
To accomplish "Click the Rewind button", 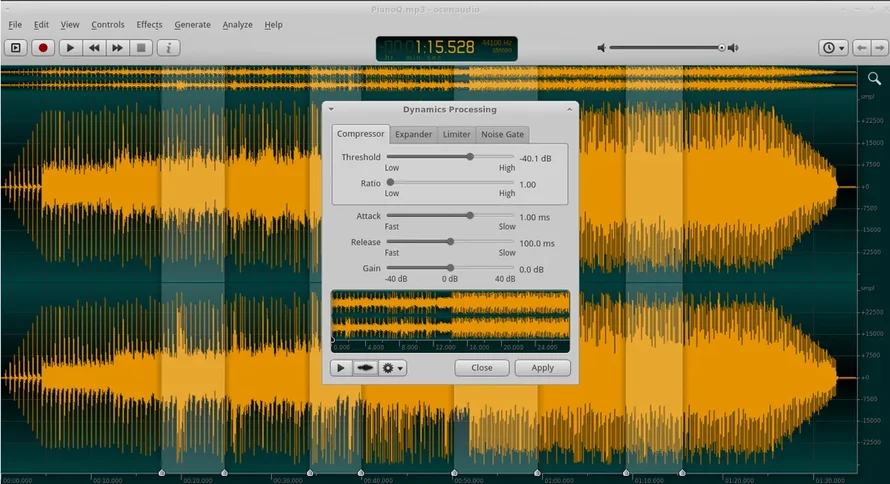I will coord(94,47).
